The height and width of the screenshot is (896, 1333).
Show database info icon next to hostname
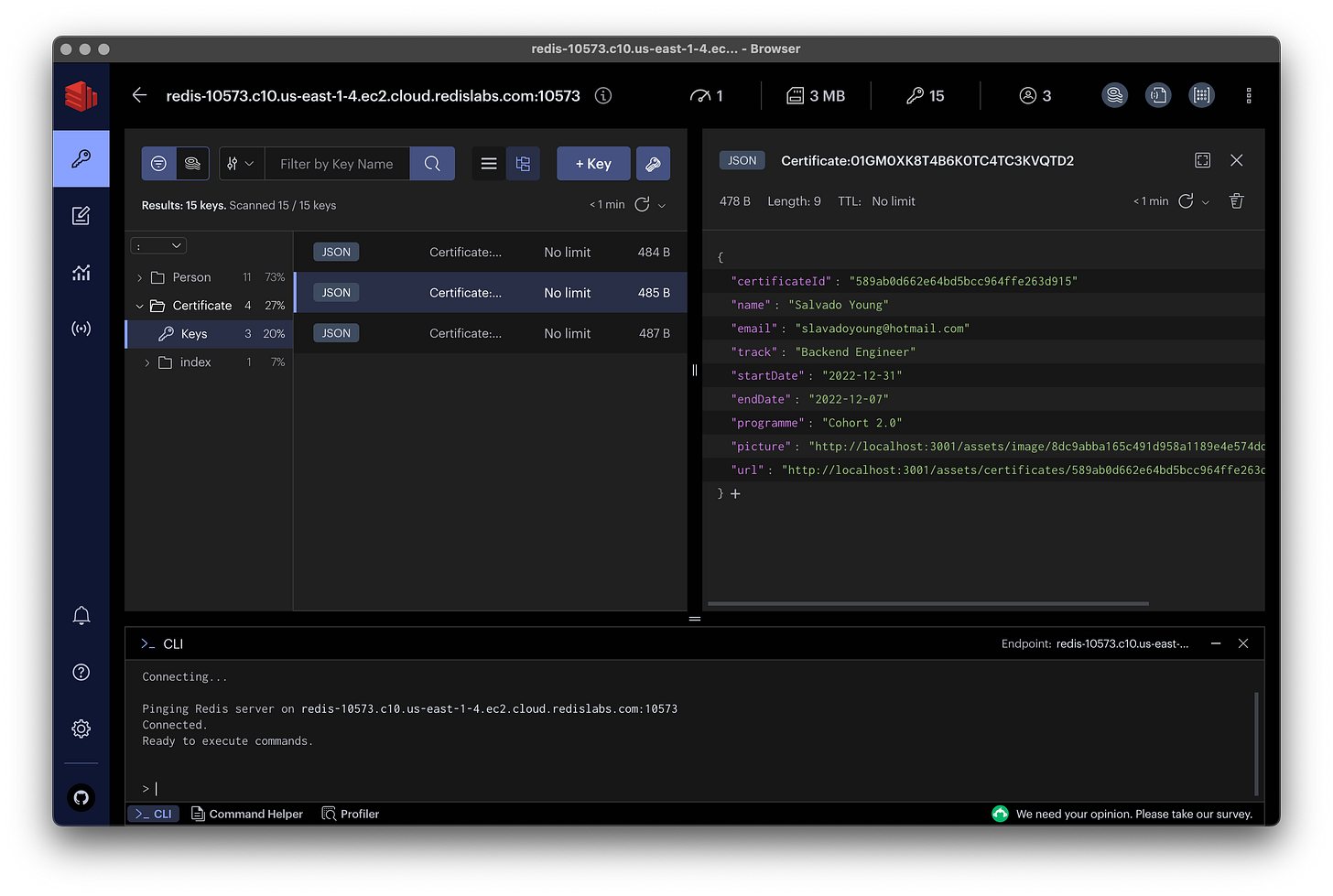point(603,95)
